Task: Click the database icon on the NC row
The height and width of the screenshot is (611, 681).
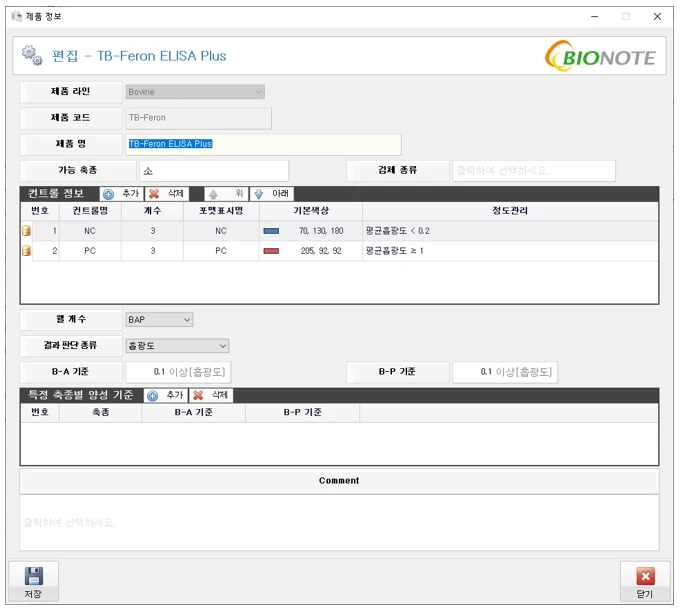Action: pos(26,231)
